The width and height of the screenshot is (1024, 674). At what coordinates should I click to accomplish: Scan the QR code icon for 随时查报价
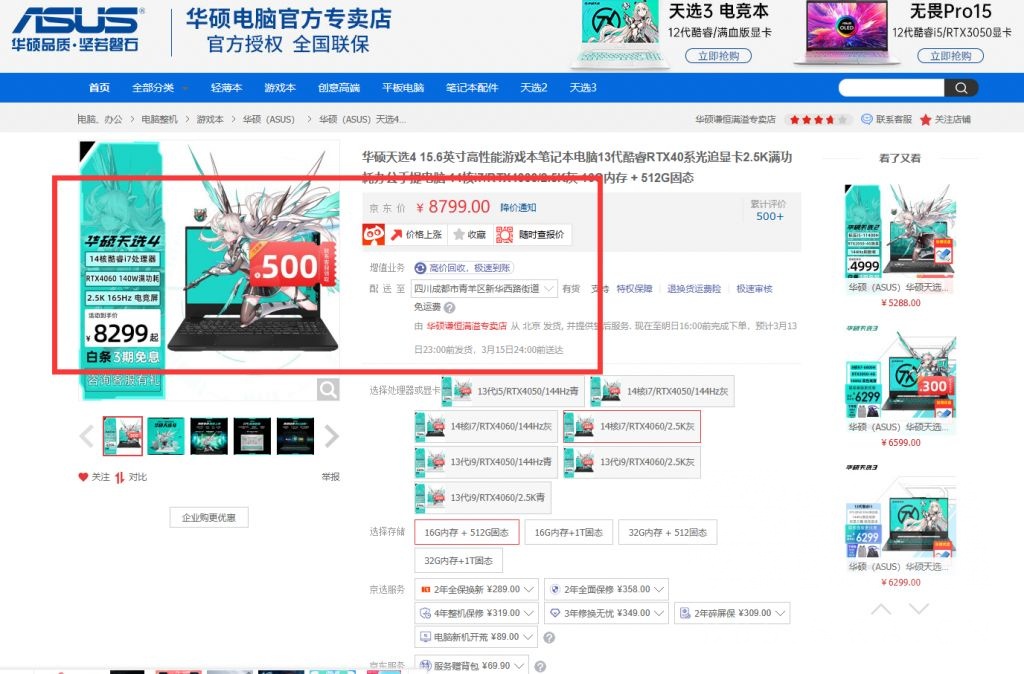tap(503, 234)
